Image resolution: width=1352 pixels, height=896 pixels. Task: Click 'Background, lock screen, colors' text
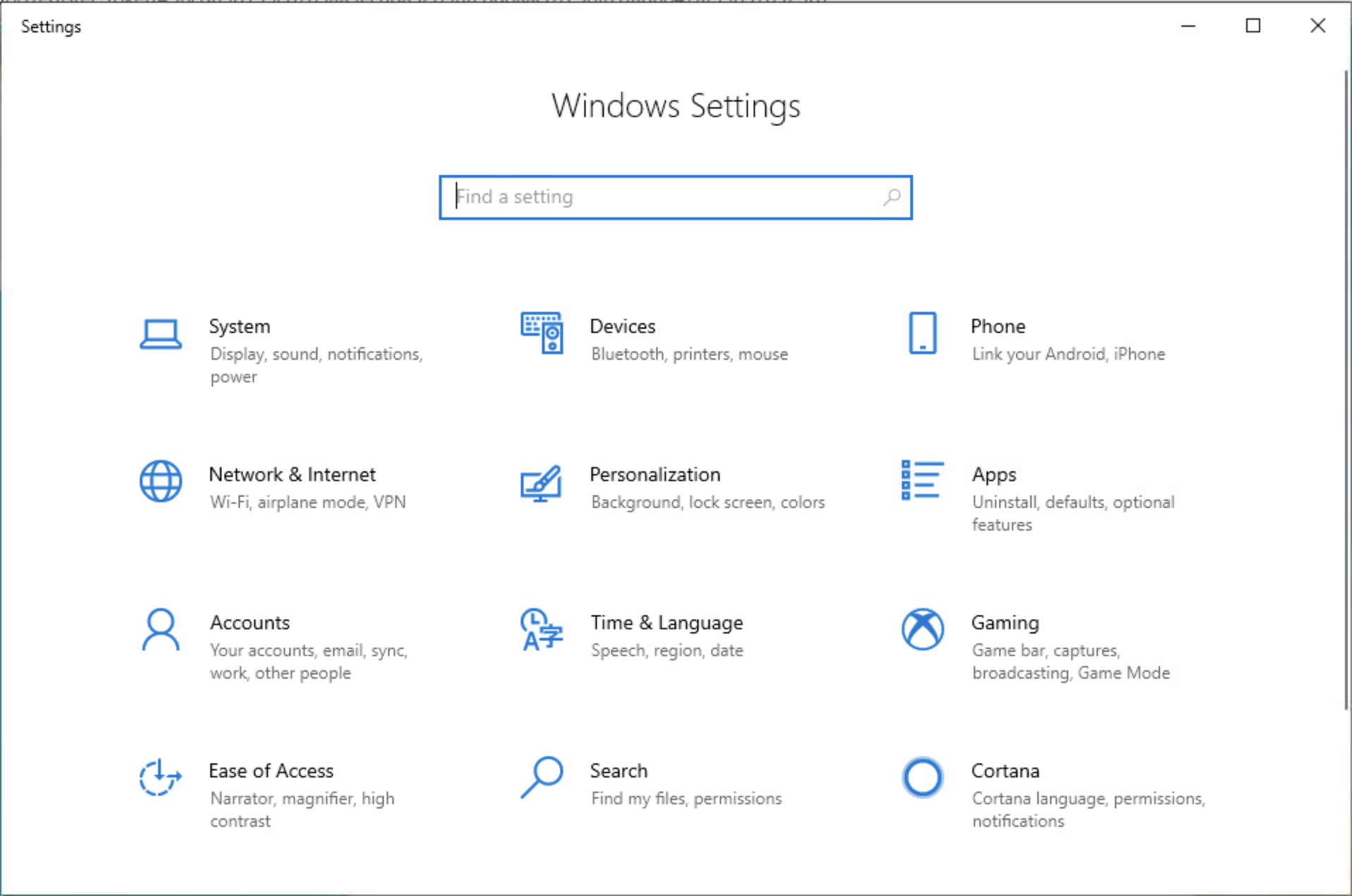click(x=708, y=502)
